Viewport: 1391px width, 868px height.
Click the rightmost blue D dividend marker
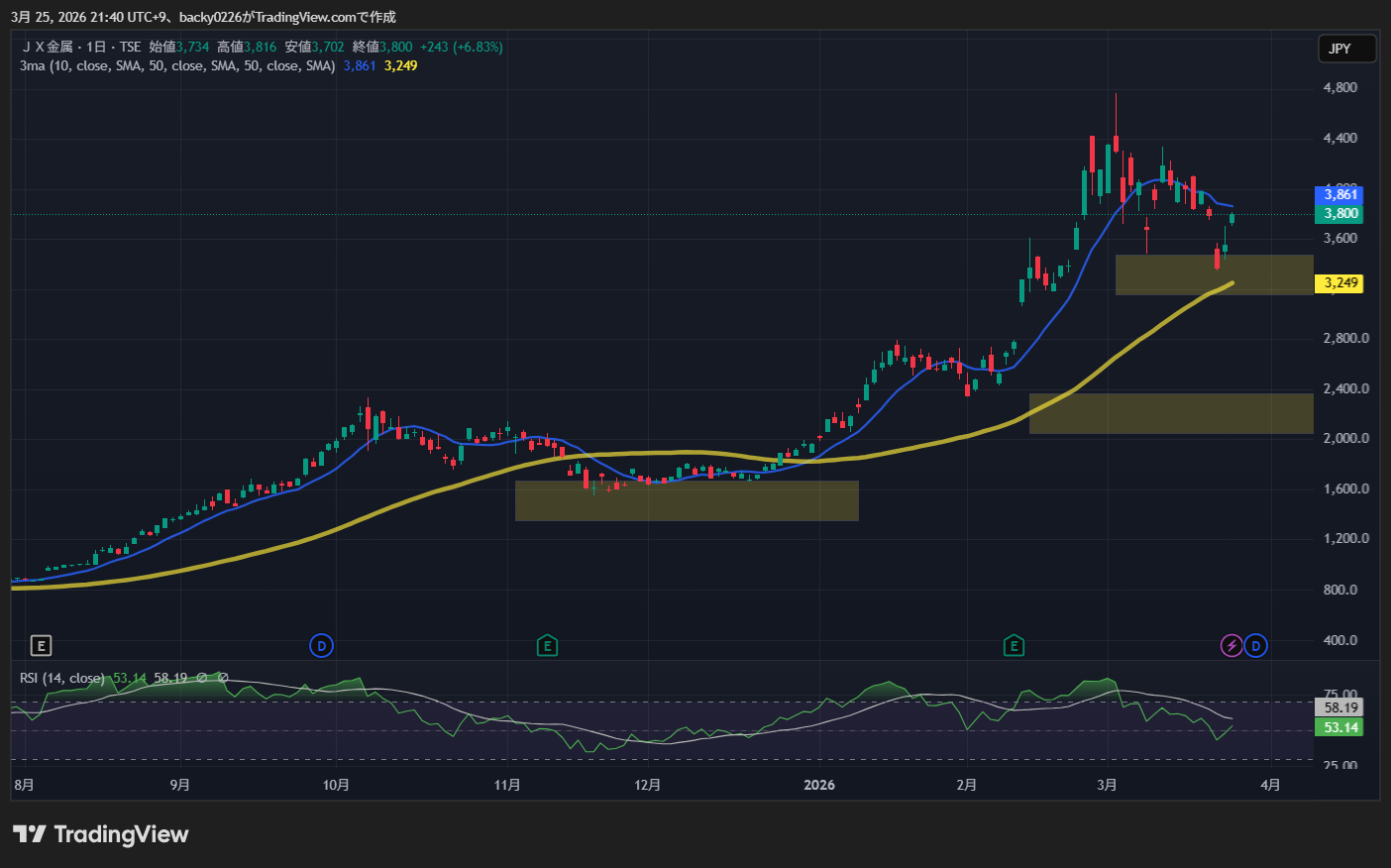pos(1255,646)
